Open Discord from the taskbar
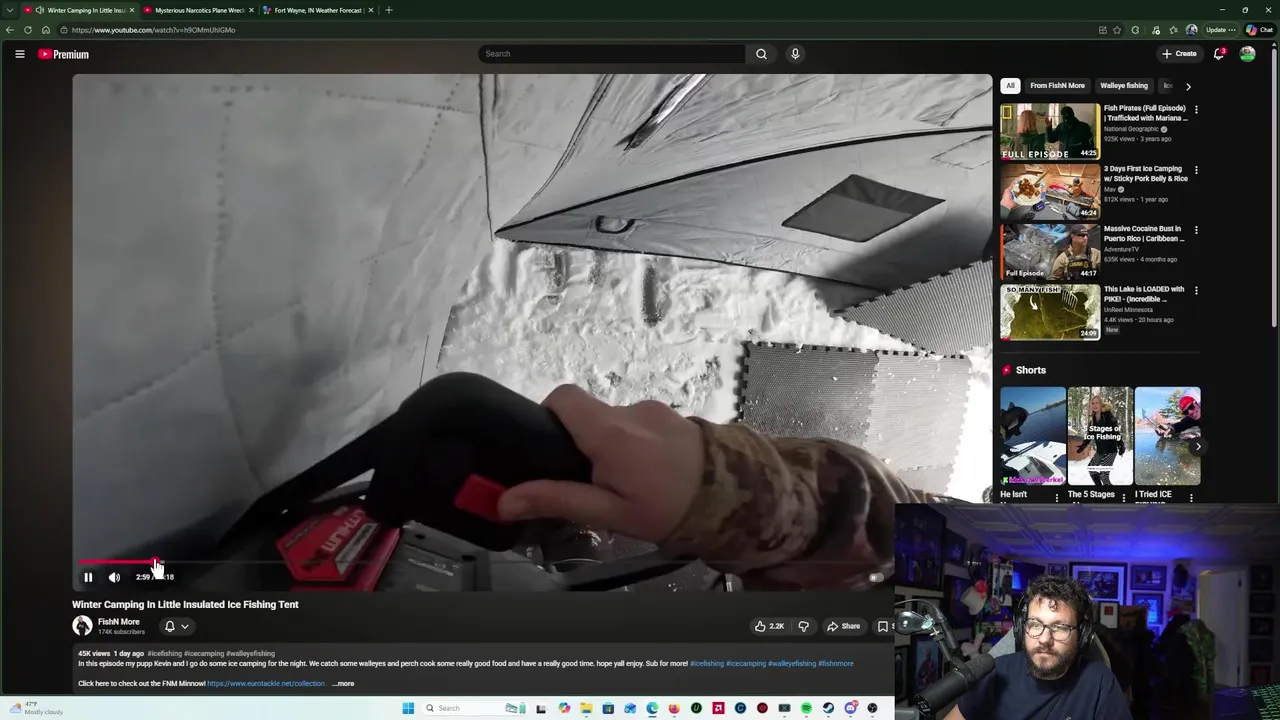Viewport: 1280px width, 720px height. 850,708
